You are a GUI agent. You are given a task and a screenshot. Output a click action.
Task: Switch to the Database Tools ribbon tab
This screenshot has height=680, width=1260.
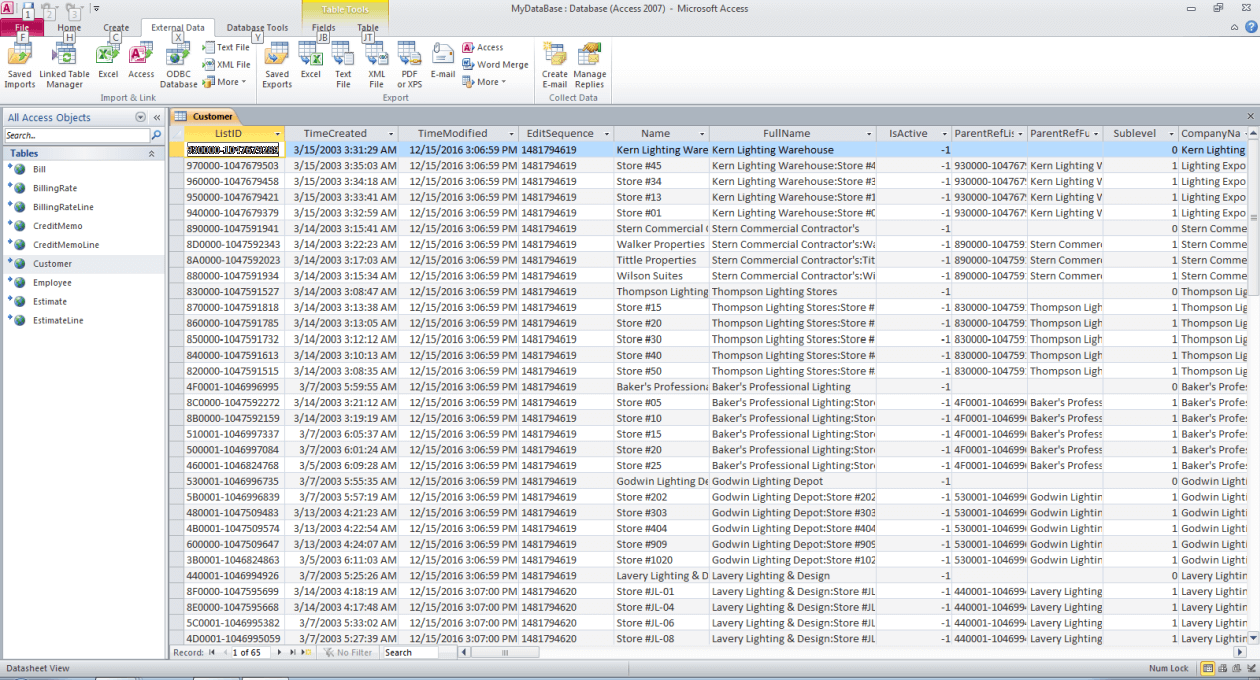[x=257, y=28]
